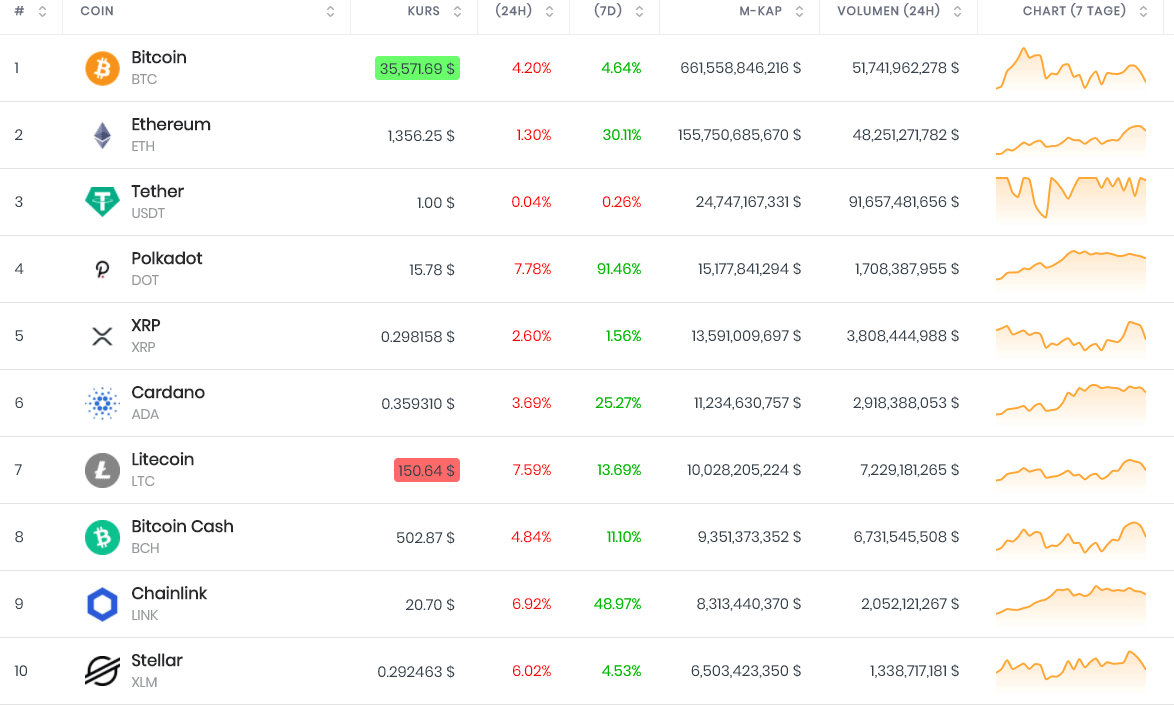The width and height of the screenshot is (1174, 707).
Task: Click the Chainlink hexagon logo
Action: 103,604
